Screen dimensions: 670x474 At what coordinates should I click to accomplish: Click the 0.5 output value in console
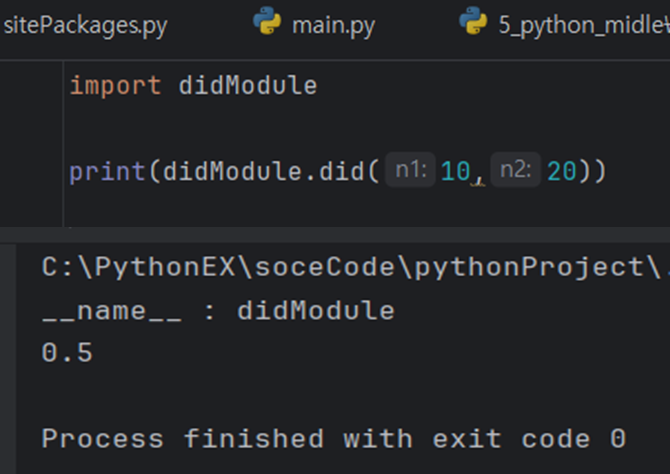(67, 353)
